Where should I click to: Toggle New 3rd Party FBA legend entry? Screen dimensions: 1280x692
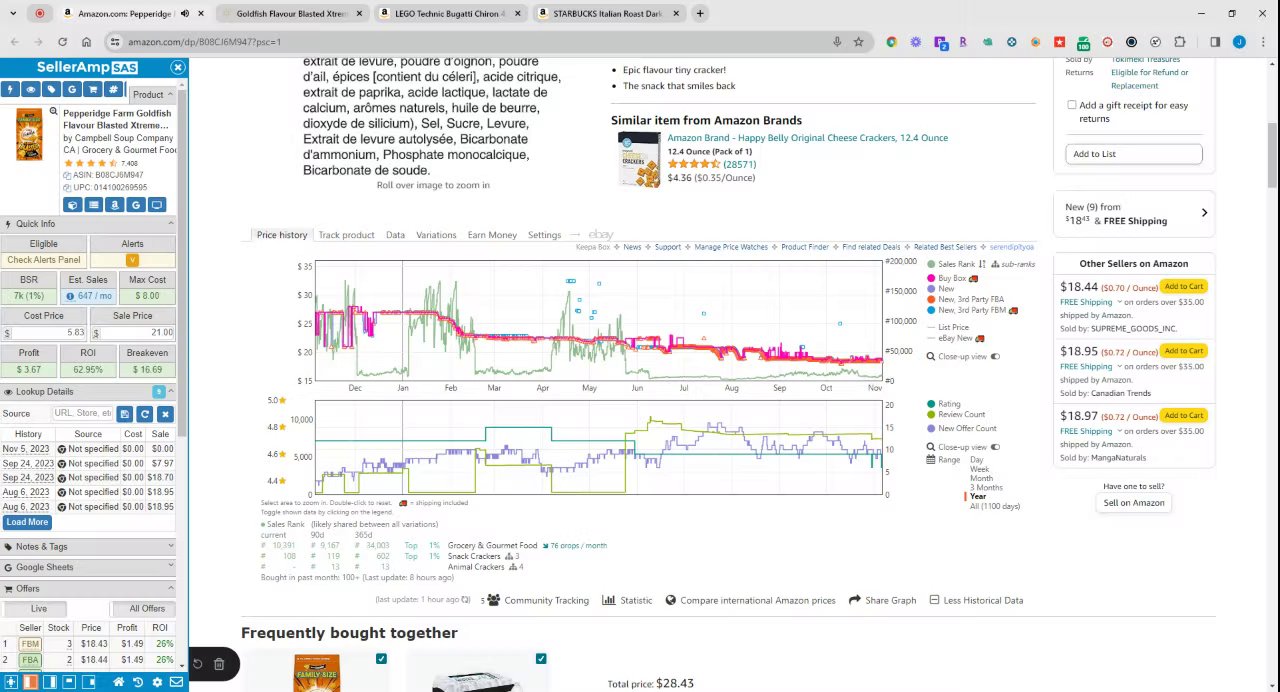point(965,299)
